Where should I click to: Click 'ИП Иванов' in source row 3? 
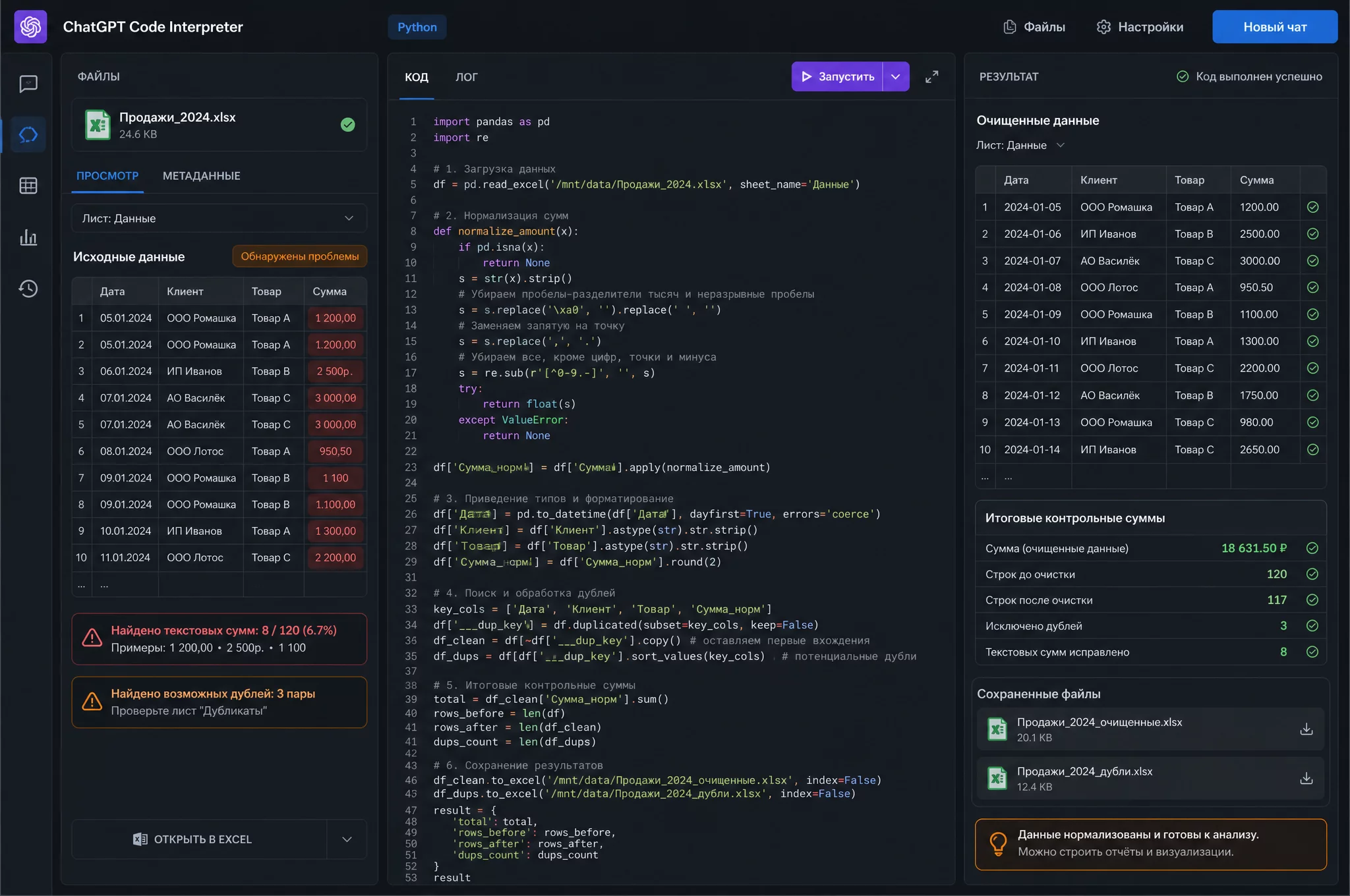194,371
